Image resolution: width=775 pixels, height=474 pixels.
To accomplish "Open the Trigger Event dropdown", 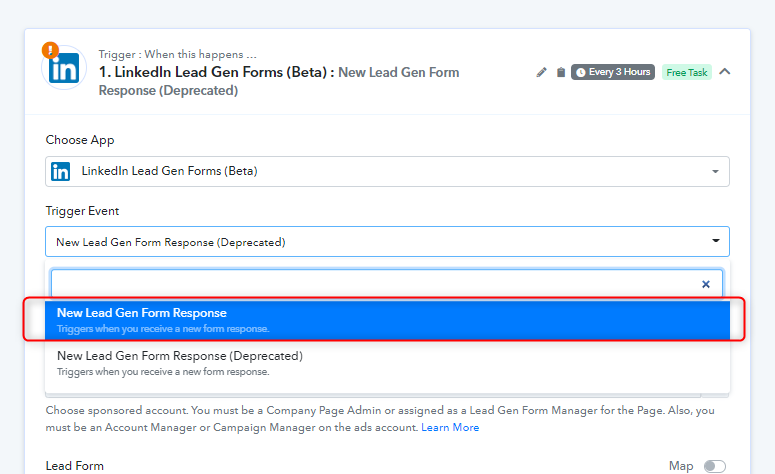I will 388,242.
